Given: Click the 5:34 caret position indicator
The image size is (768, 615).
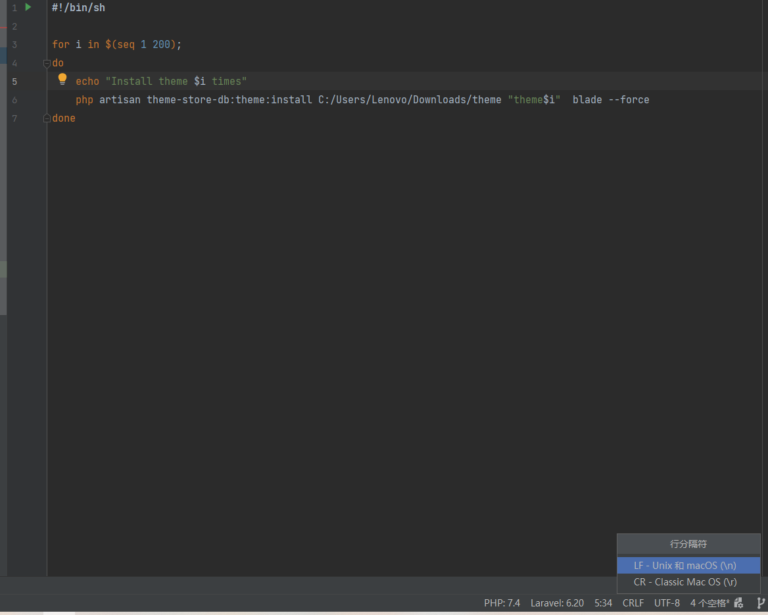Looking at the screenshot, I should [x=603, y=603].
